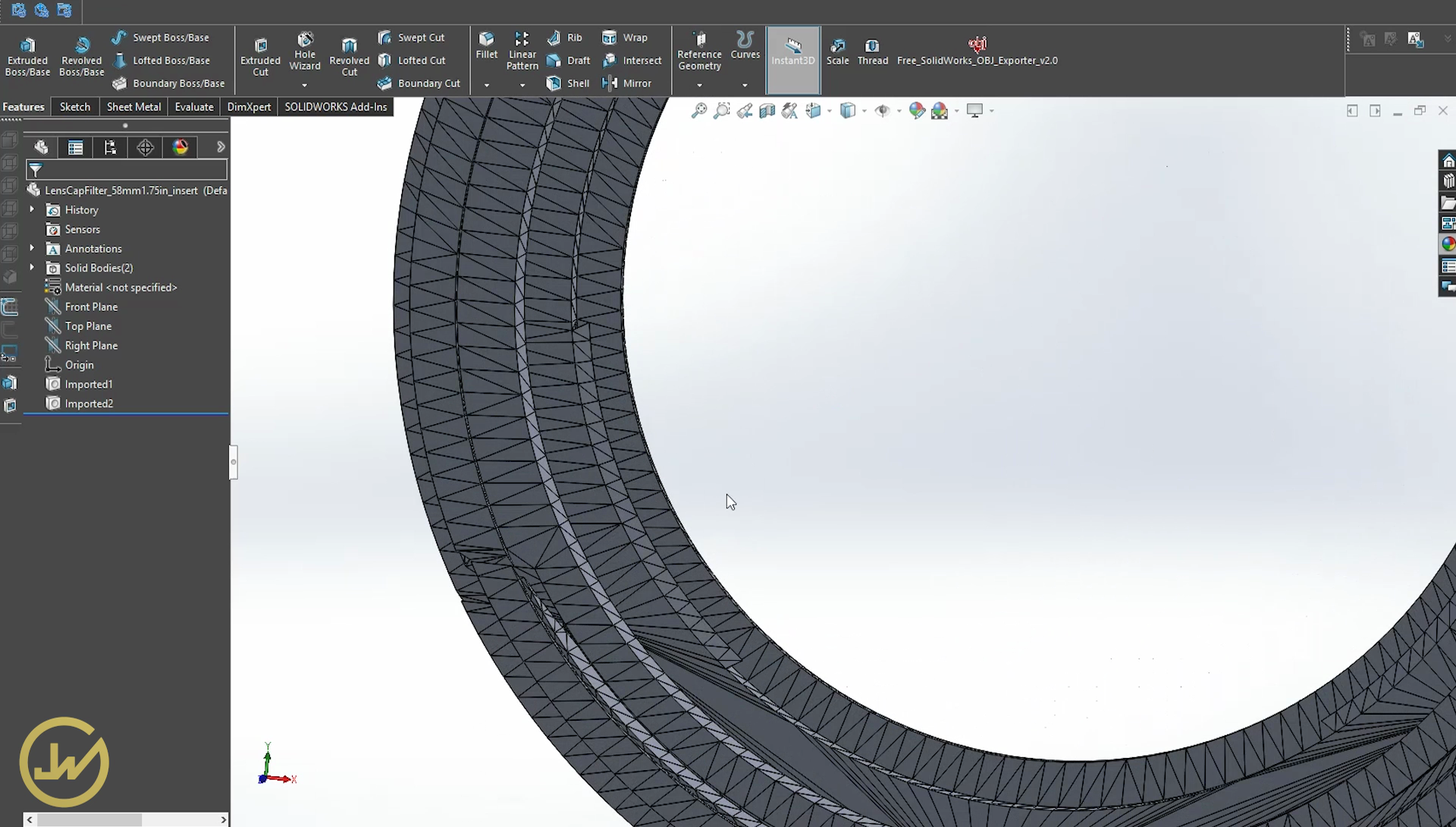The width and height of the screenshot is (1456, 827).
Task: Show more manager tabs with chevron
Action: (x=221, y=147)
